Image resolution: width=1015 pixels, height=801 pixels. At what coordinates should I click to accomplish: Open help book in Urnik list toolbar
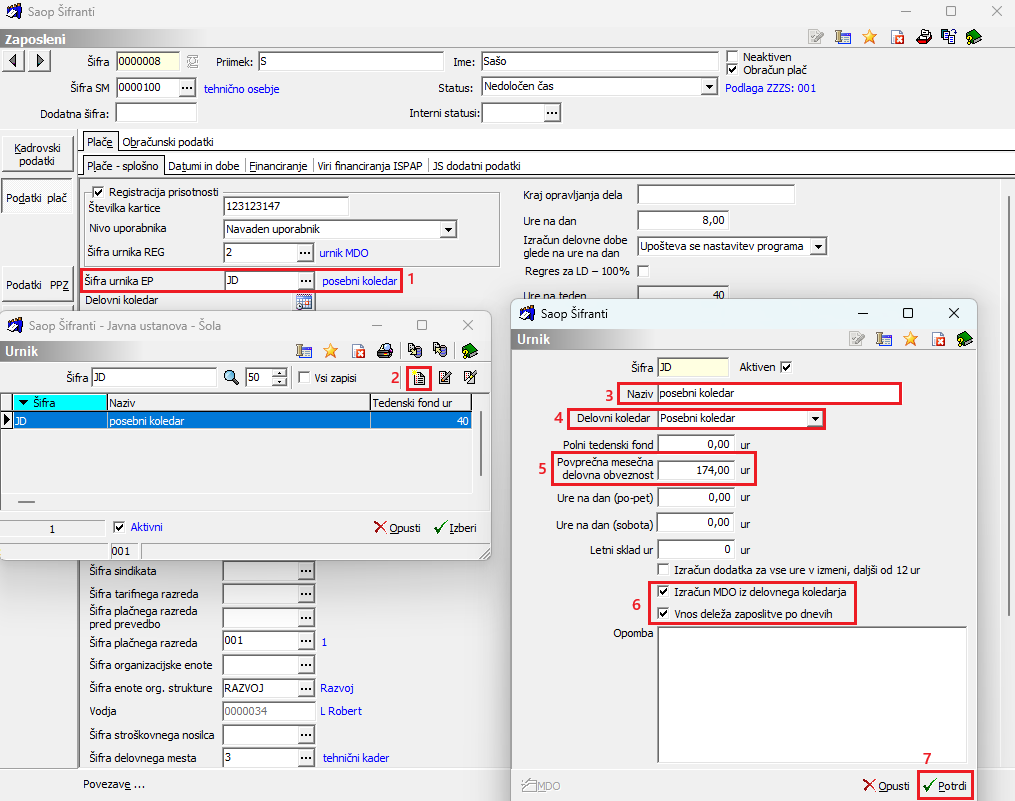click(469, 351)
